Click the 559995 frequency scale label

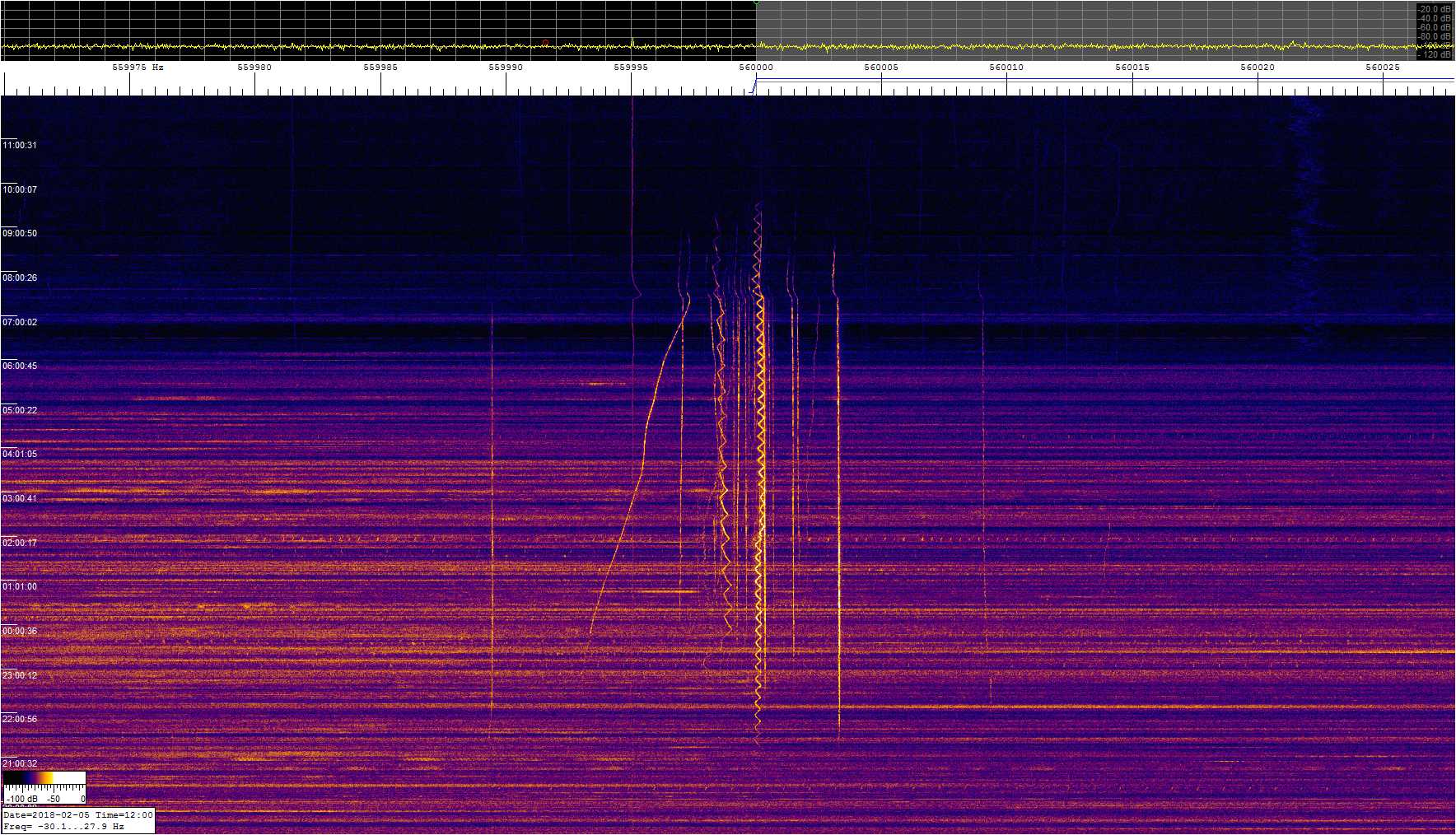click(x=631, y=68)
